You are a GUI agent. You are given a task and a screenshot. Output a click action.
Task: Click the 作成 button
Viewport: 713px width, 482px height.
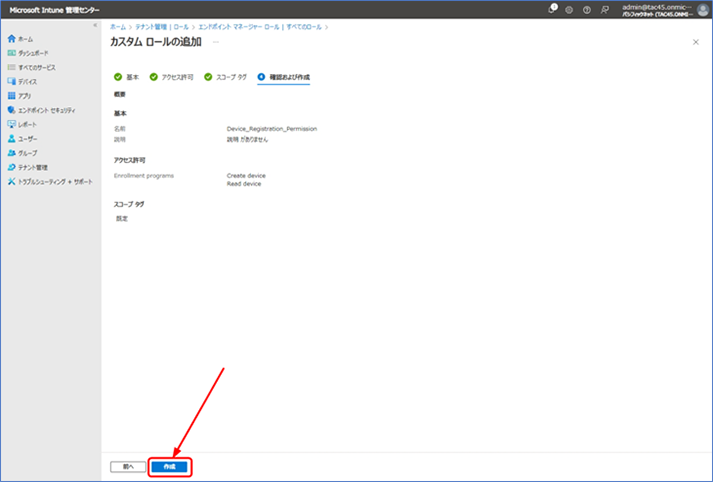pos(170,467)
